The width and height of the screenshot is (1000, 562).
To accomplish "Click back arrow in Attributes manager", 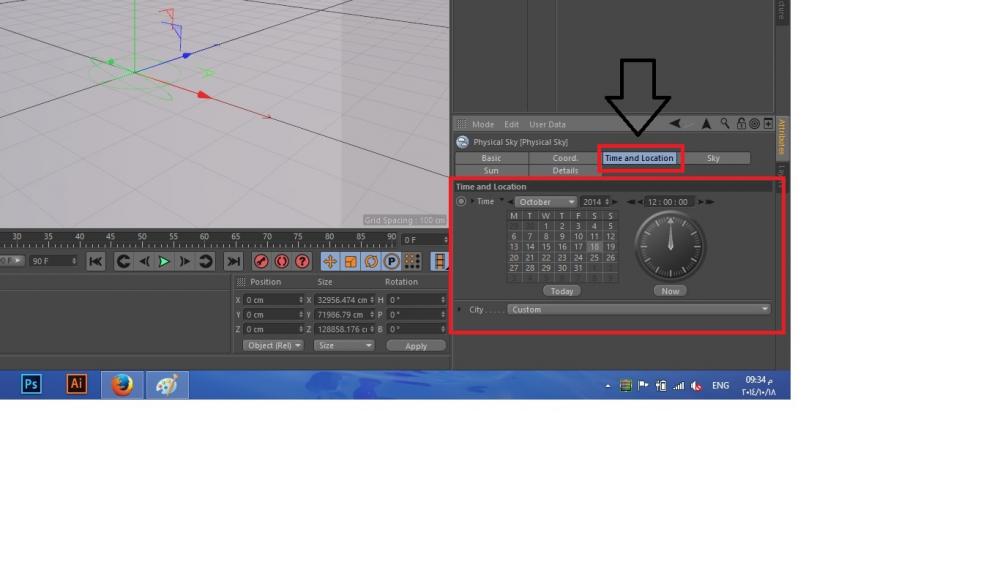I will click(x=675, y=124).
